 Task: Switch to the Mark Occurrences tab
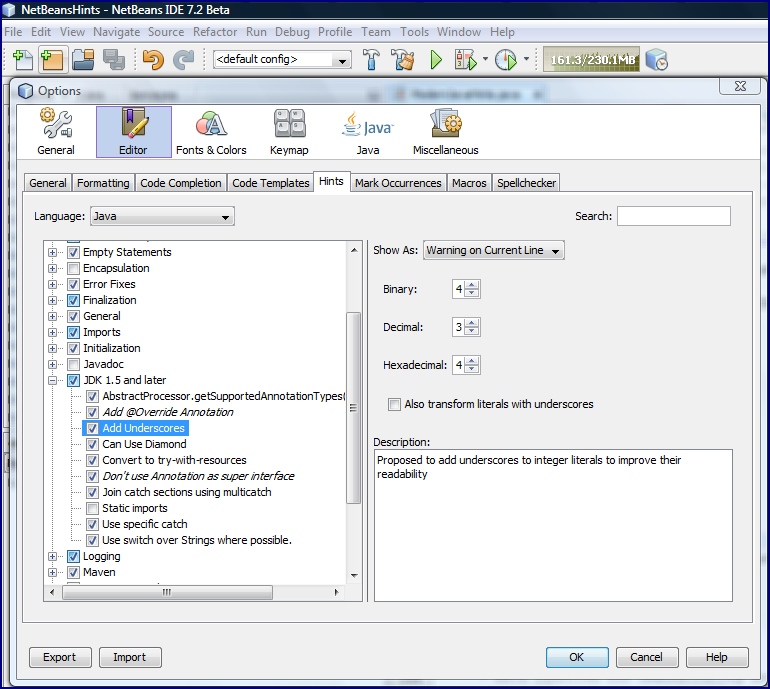pos(398,183)
